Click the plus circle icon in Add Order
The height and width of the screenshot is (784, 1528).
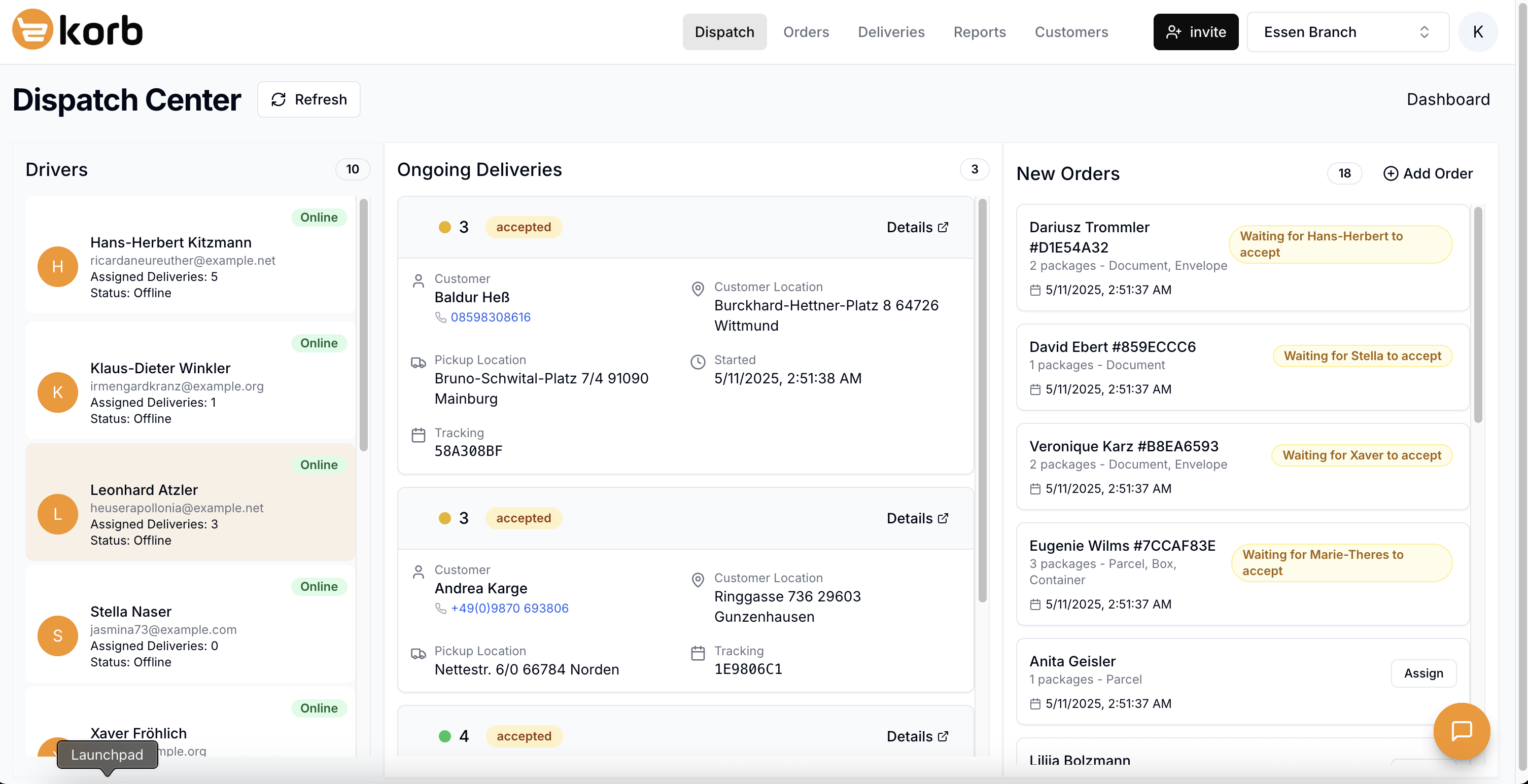[1391, 173]
